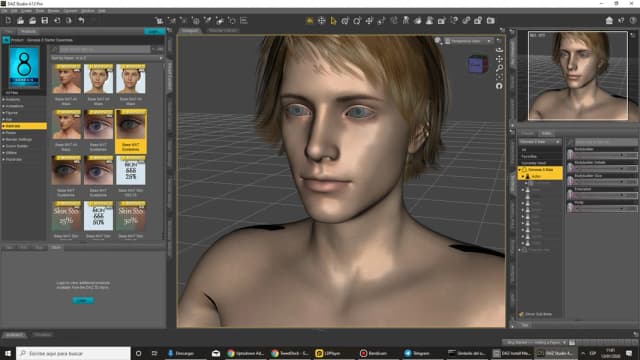
Task: Select the Currently Used filter row
Action: pos(540,163)
